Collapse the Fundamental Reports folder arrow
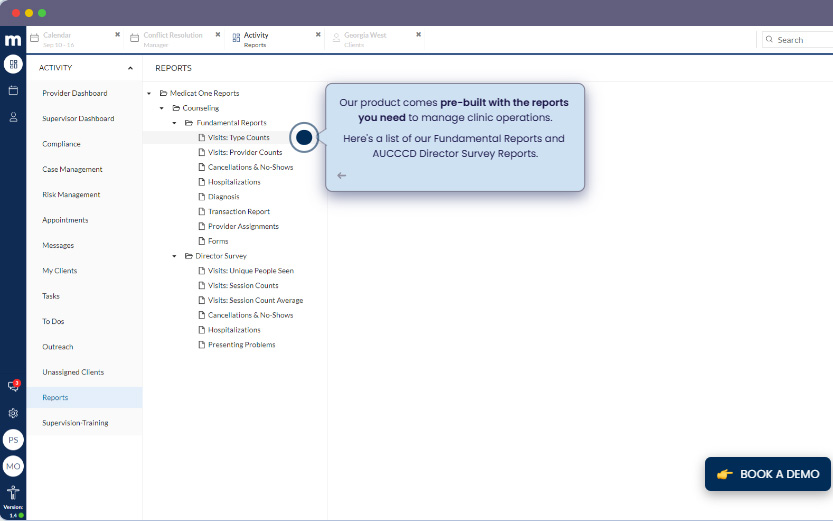Screen dimensions: 833x521 (174, 123)
